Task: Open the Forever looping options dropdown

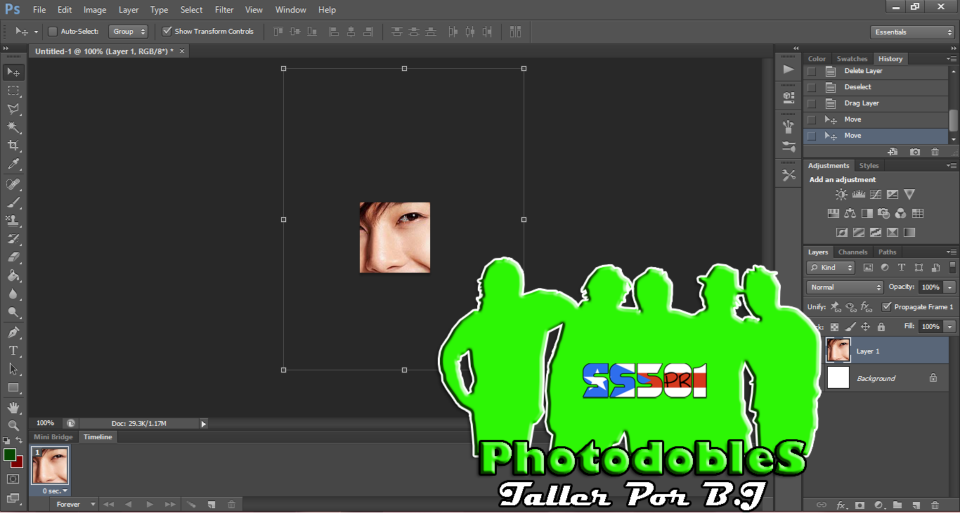Action: (x=75, y=504)
